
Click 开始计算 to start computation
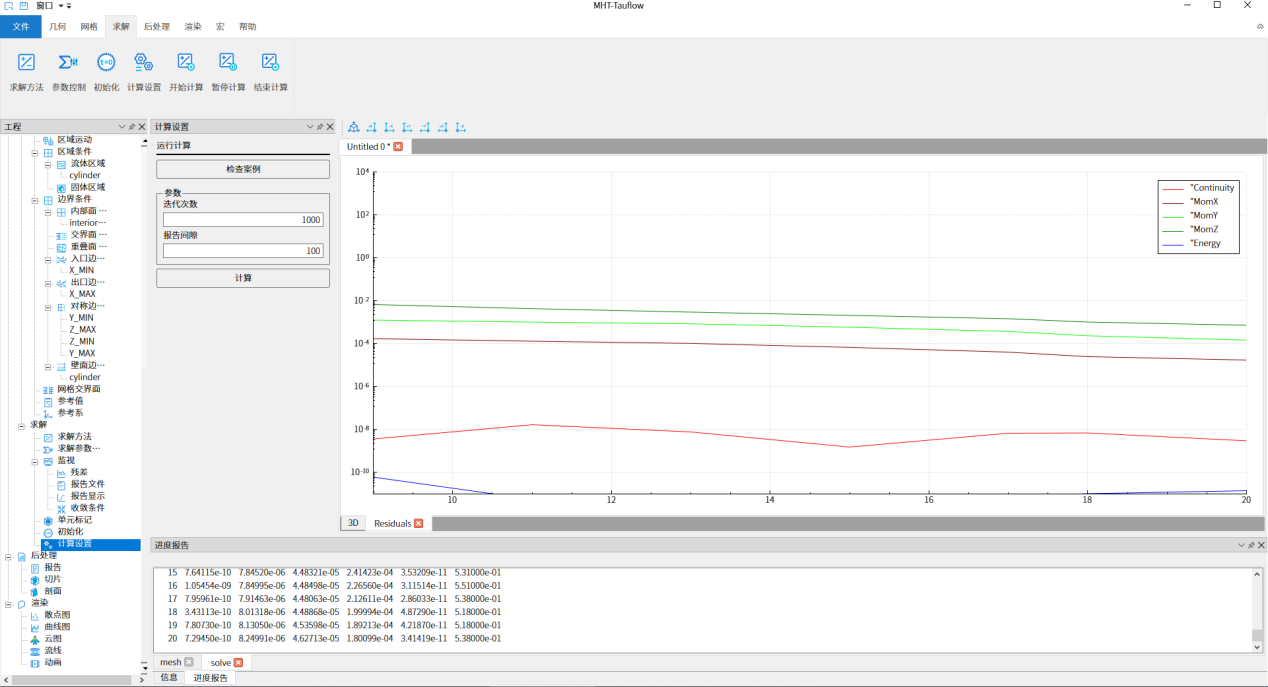[186, 70]
